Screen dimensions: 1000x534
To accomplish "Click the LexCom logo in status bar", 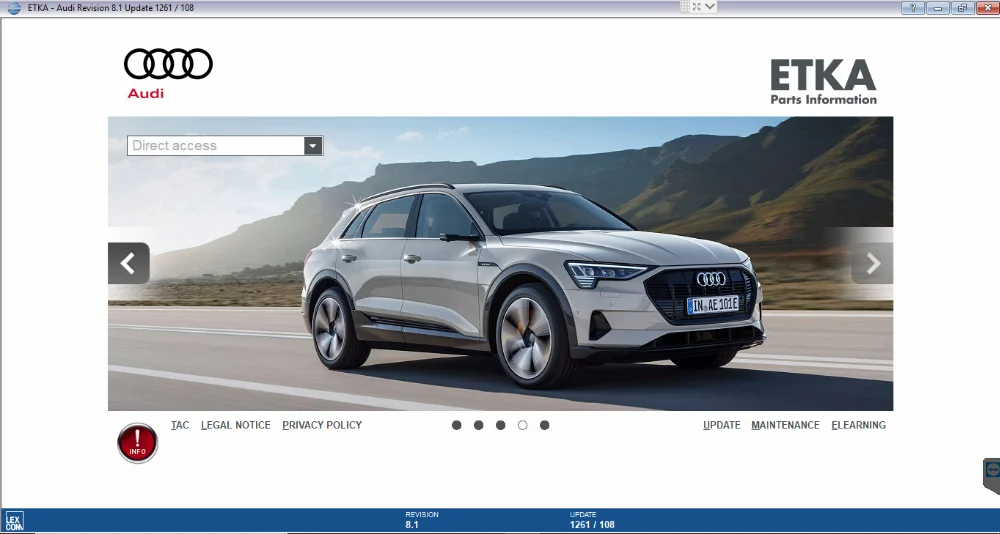I will point(14,521).
